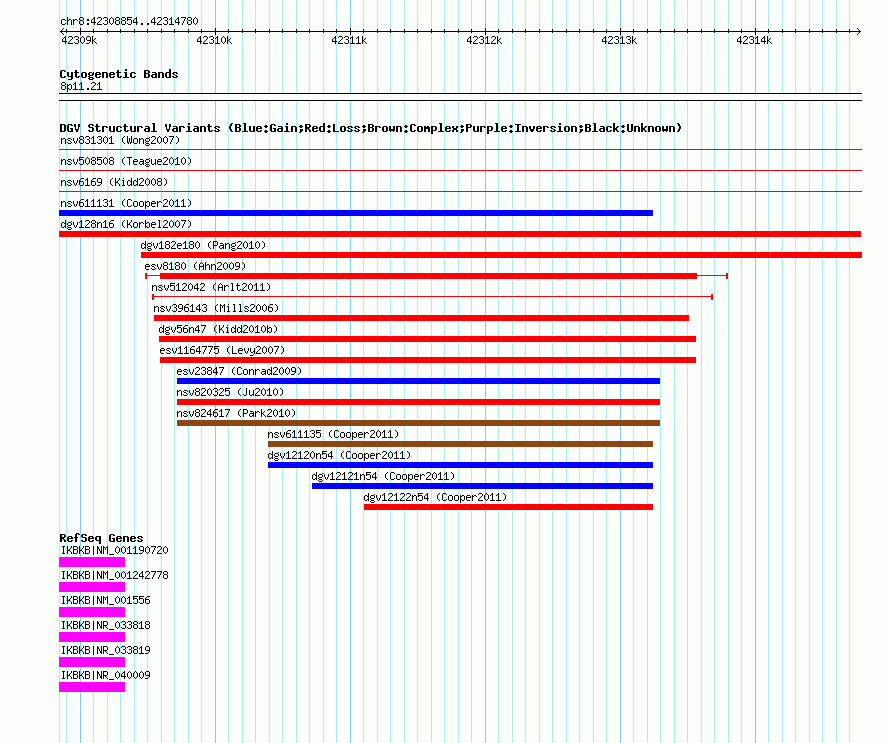Click the 42310k ruler label
The image size is (890, 743).
coord(214,40)
